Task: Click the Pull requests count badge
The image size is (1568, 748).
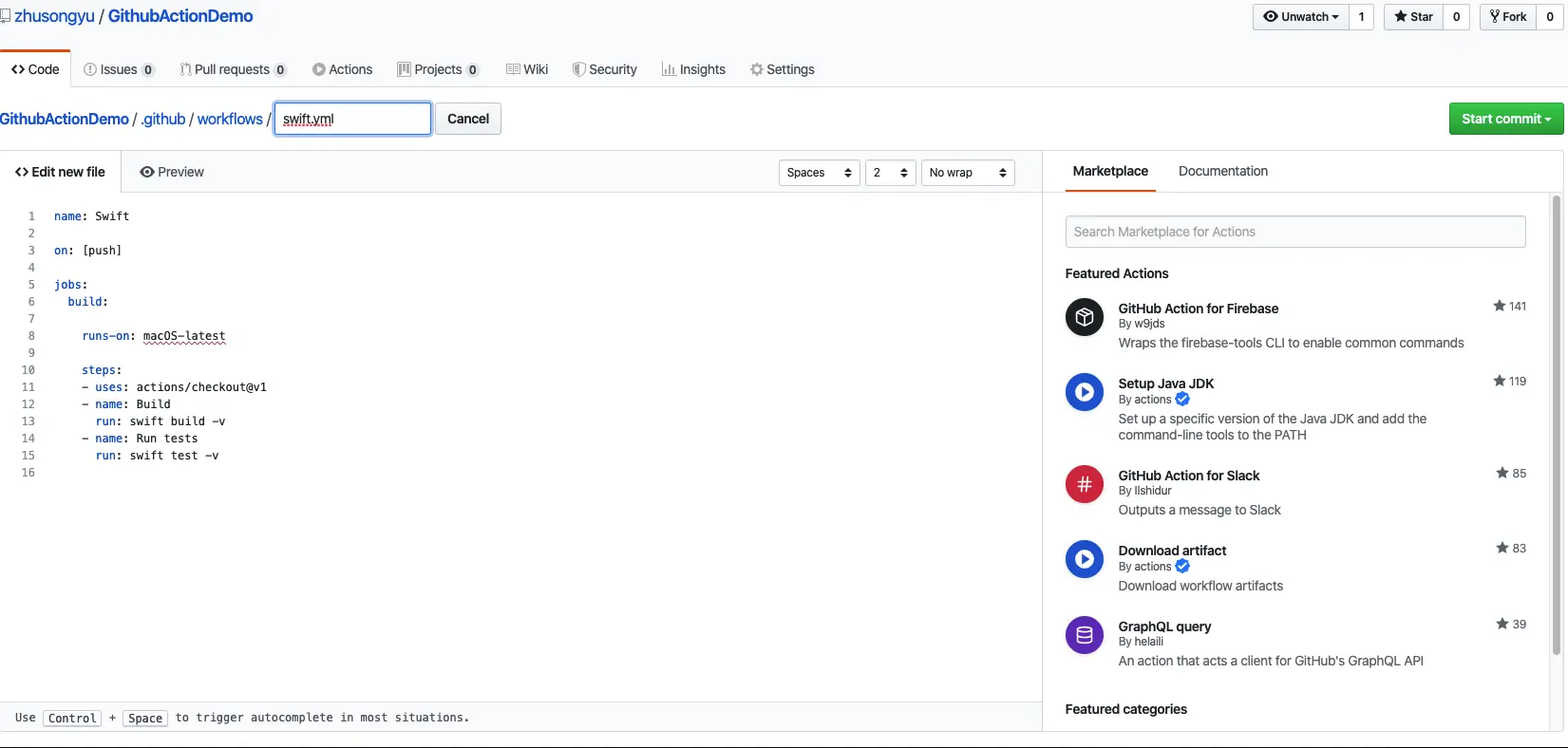Action: tap(280, 70)
